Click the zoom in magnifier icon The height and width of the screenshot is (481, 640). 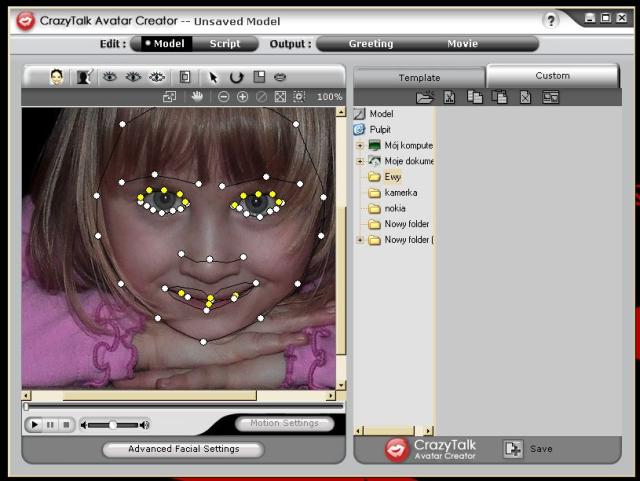click(x=242, y=97)
